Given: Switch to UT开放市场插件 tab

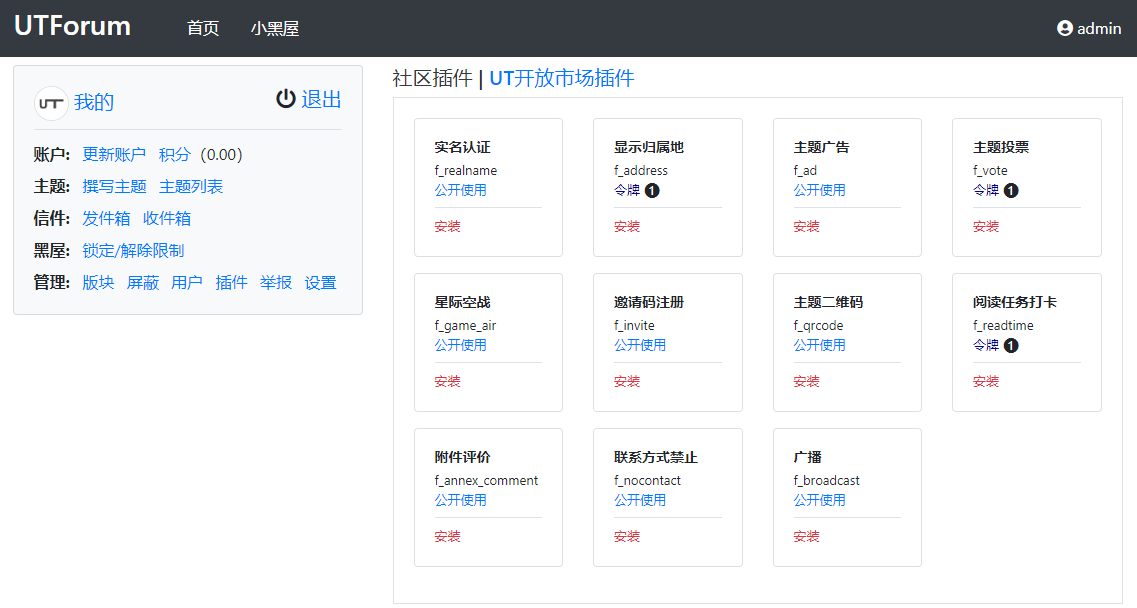Looking at the screenshot, I should [x=561, y=79].
